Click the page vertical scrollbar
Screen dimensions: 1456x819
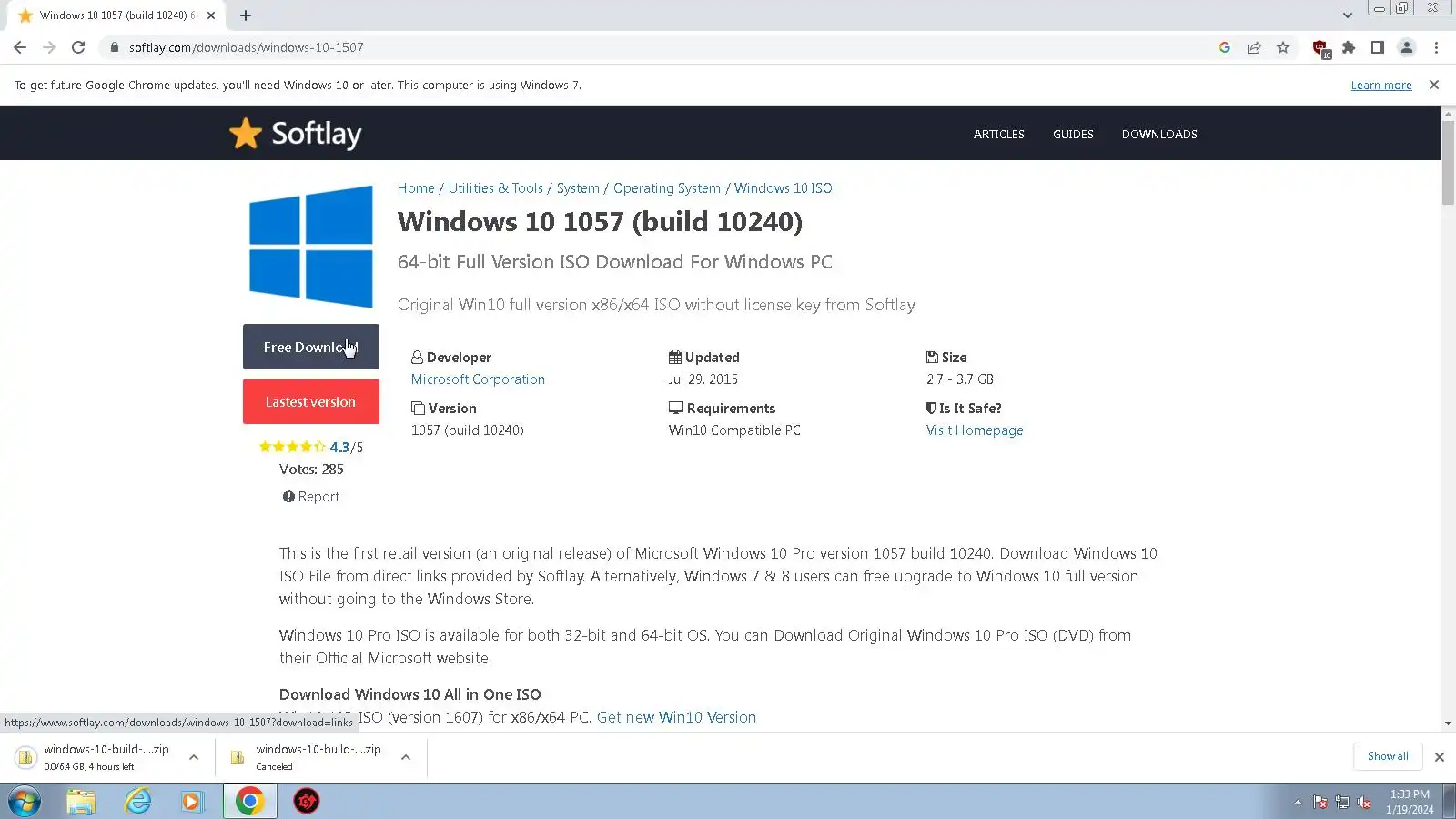click(x=1448, y=162)
